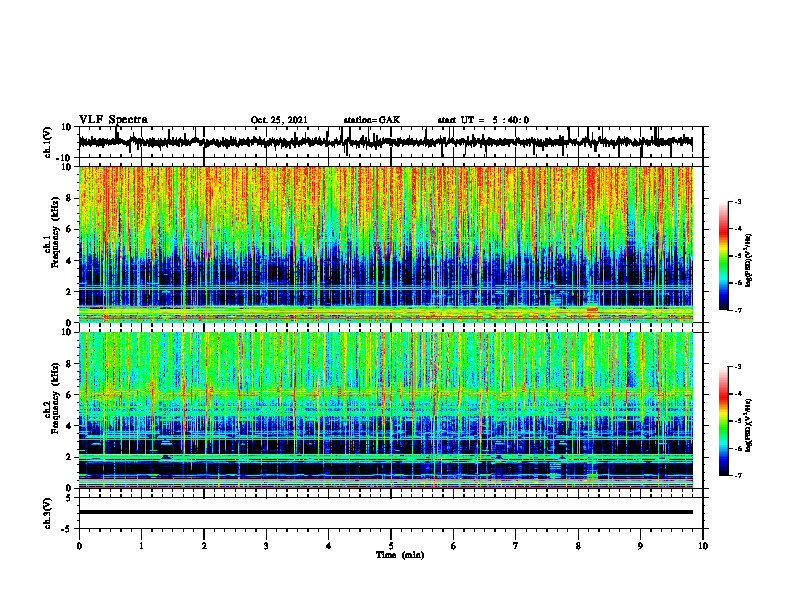Click the ch.1 color bar log(PSD) label

click(749, 261)
